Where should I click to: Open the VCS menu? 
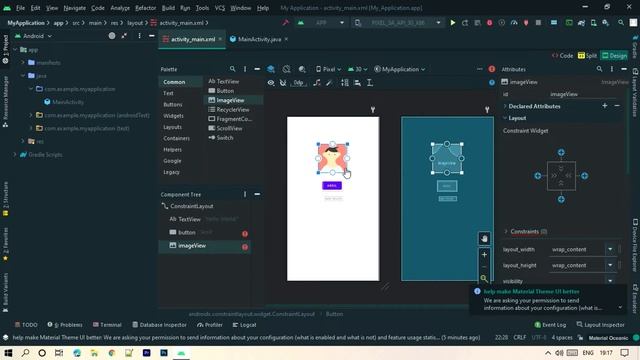220,8
